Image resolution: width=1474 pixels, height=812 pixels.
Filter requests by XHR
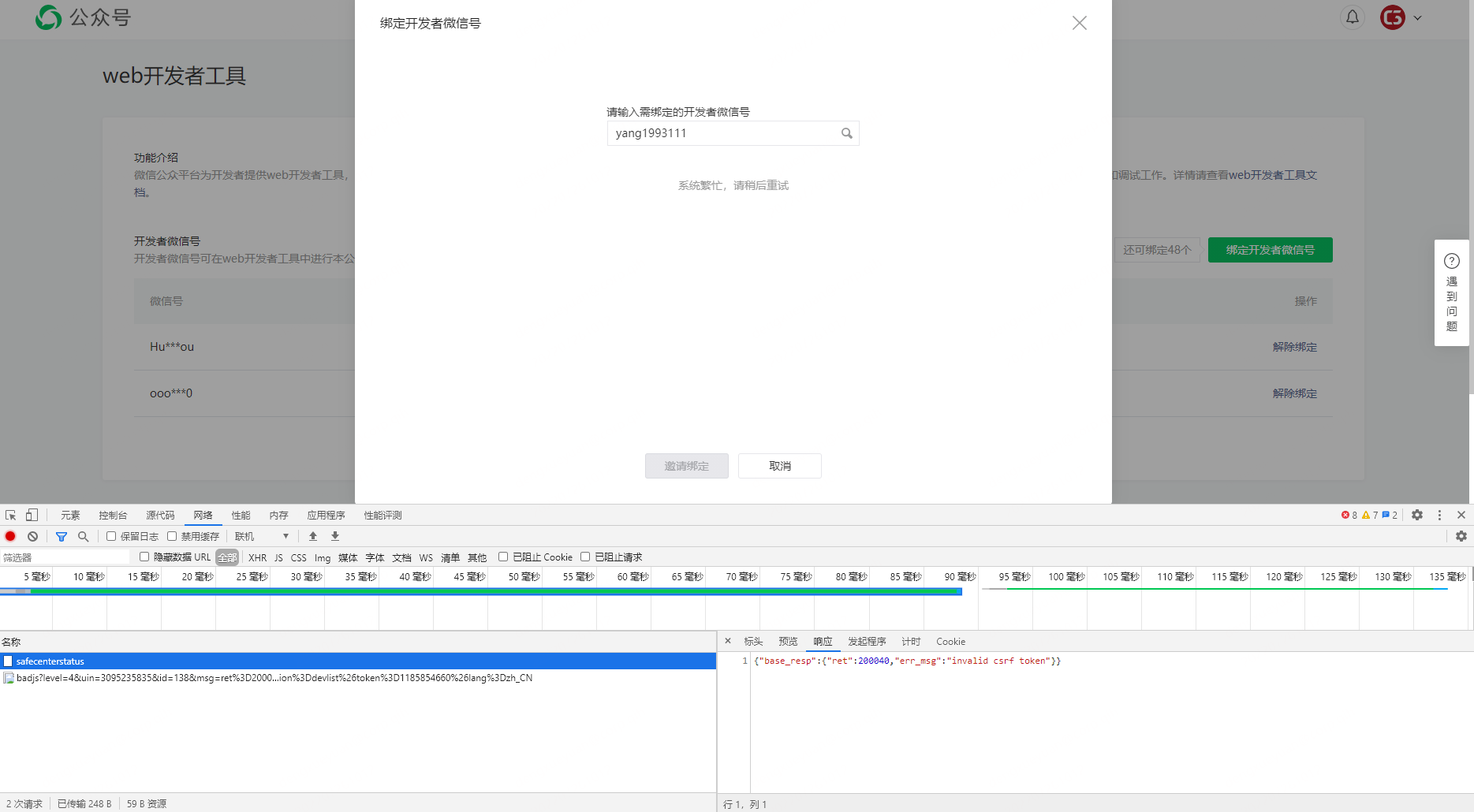tap(258, 557)
